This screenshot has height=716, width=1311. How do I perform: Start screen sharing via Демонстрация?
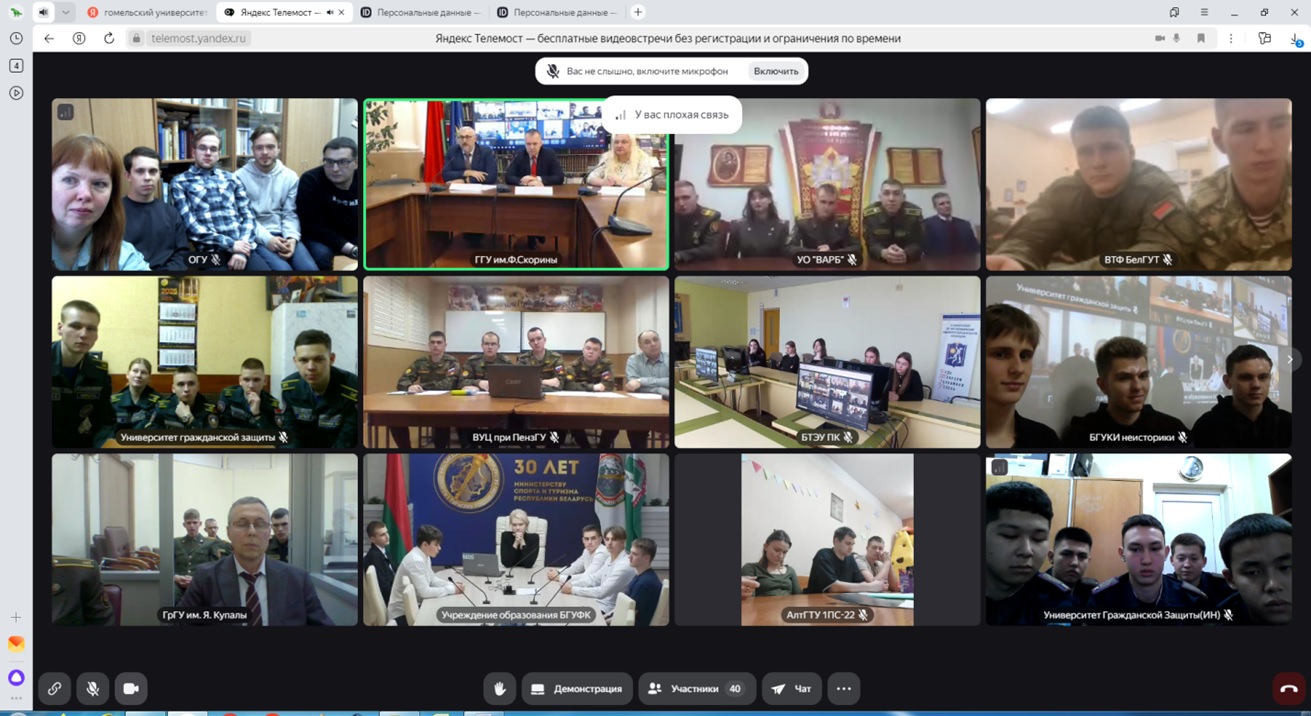[x=577, y=688]
